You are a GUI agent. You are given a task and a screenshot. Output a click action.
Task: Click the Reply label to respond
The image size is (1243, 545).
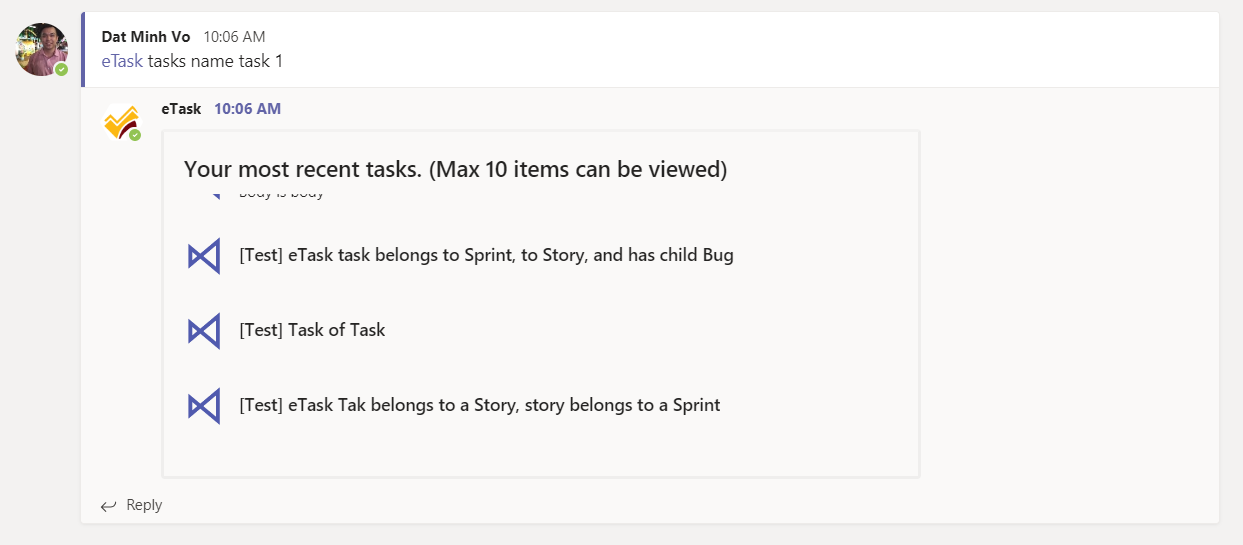(x=144, y=505)
